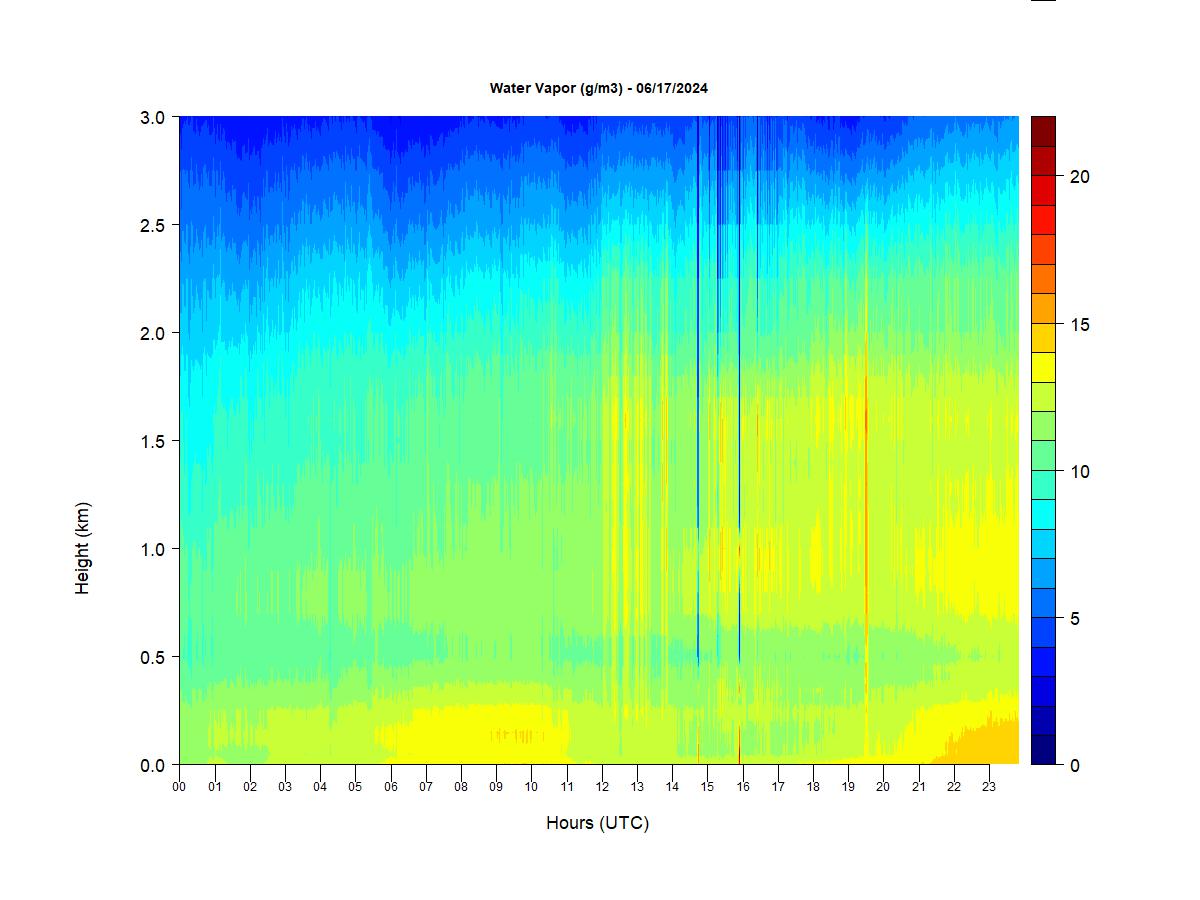Pick the dark red top colorbar segment
This screenshot has width=1200, height=900.
(1043, 131)
